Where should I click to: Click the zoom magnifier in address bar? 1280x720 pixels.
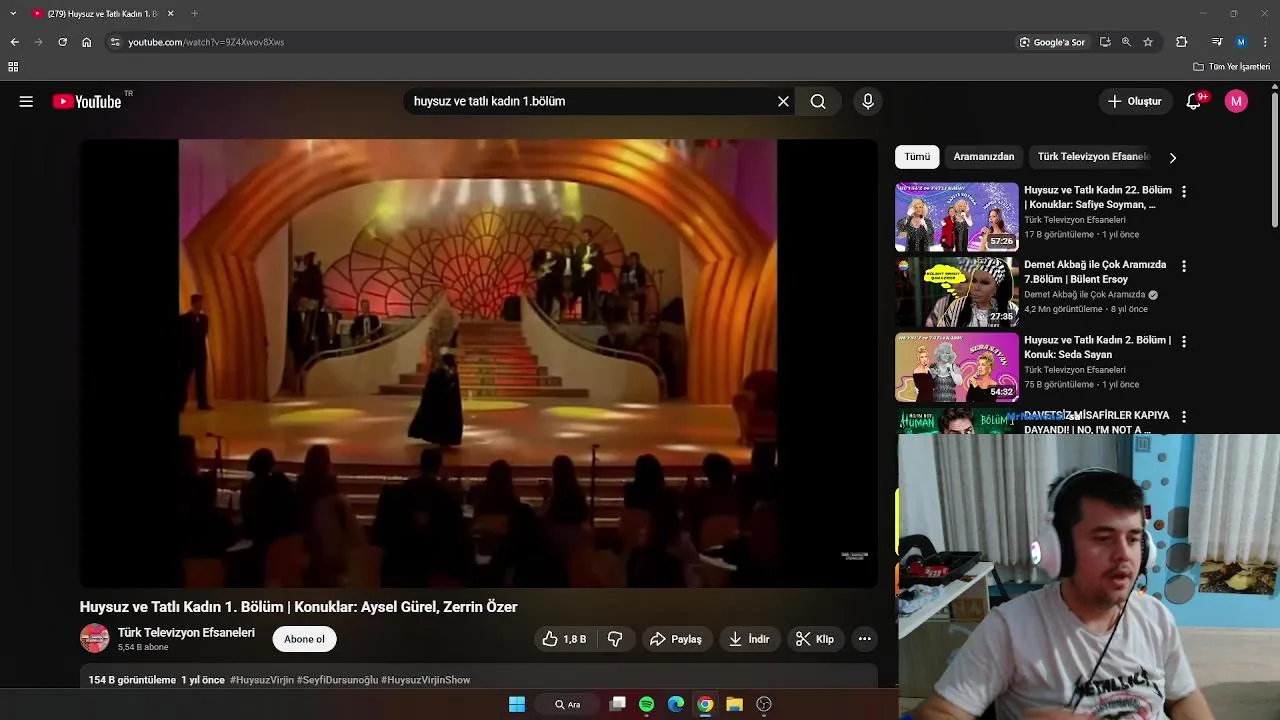1126,42
